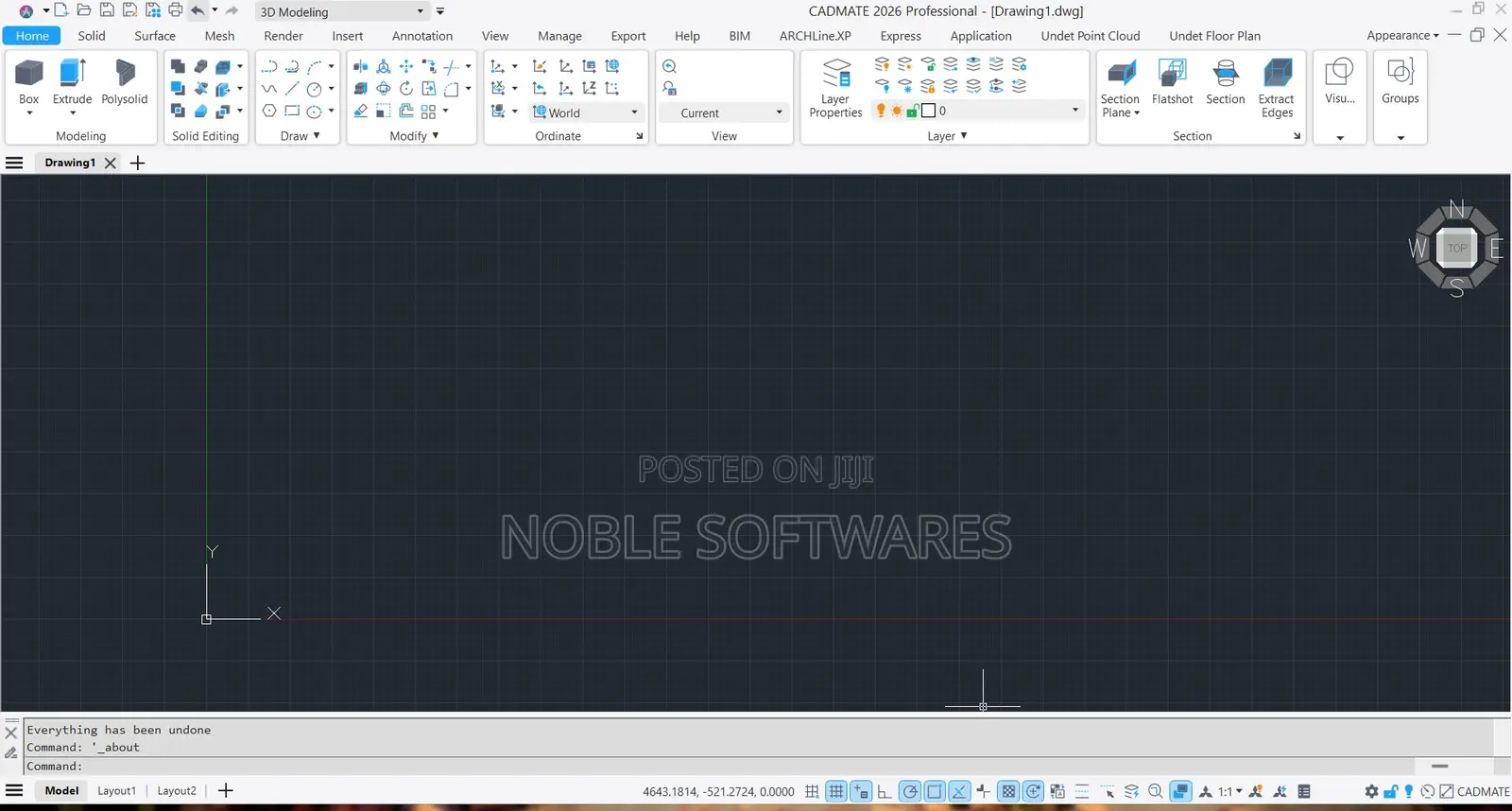Screen dimensions: 1512x811
Task: Toggle the layer 0 lock icon
Action: 913,111
